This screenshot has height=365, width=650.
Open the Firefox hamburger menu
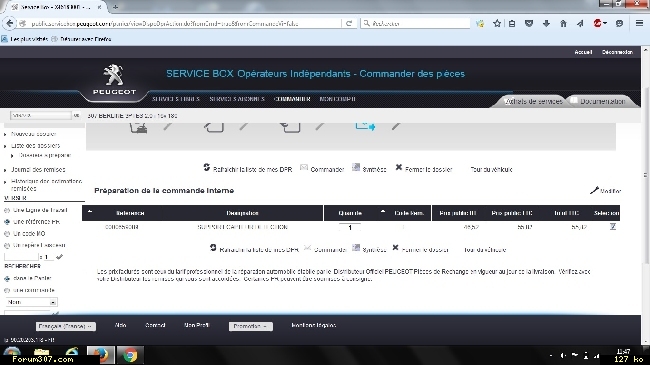[639, 24]
